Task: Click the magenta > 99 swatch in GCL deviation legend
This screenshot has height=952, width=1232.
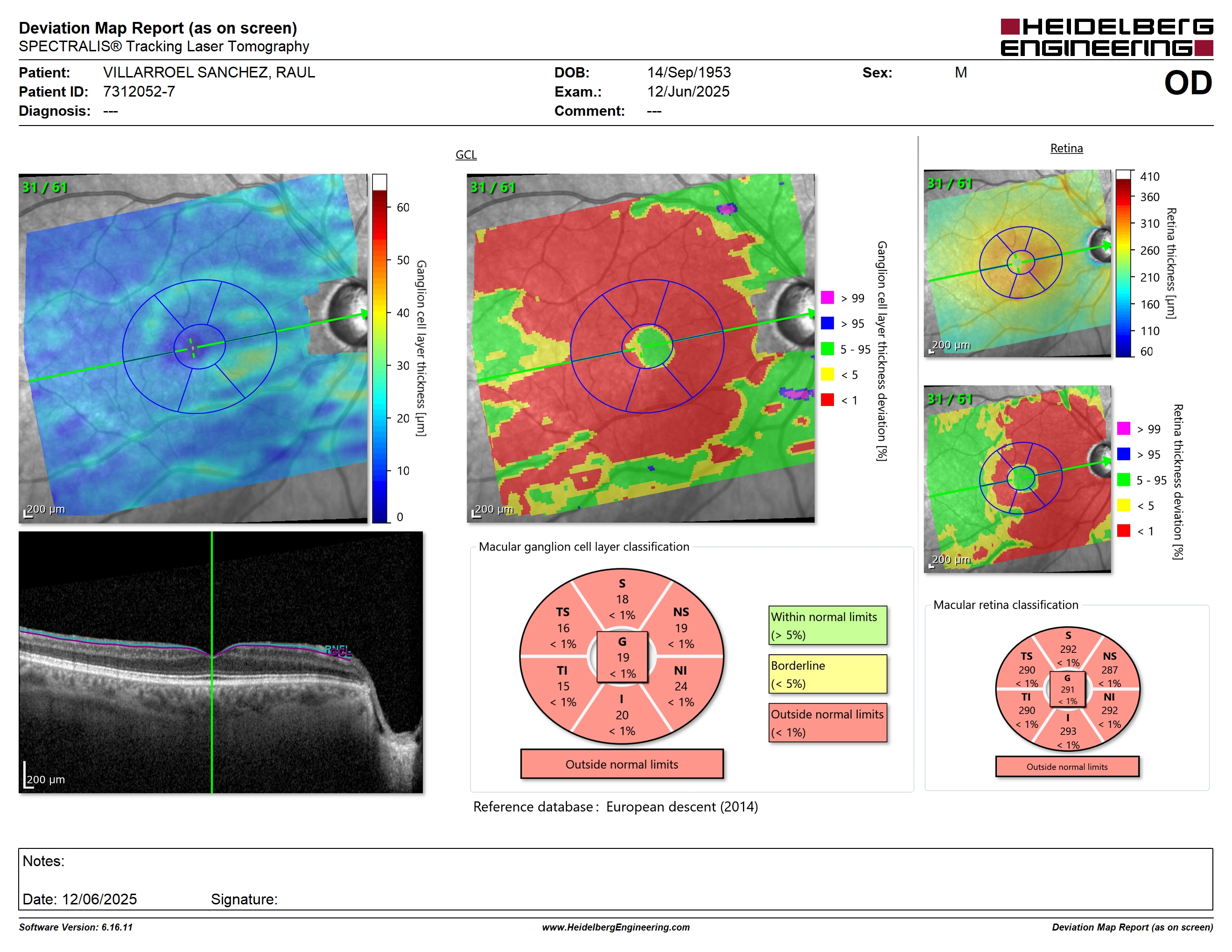Action: point(827,297)
